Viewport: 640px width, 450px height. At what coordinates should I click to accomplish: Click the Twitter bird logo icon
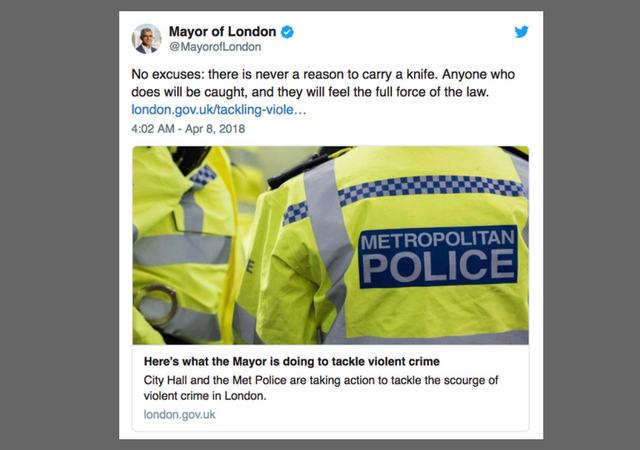[x=521, y=31]
